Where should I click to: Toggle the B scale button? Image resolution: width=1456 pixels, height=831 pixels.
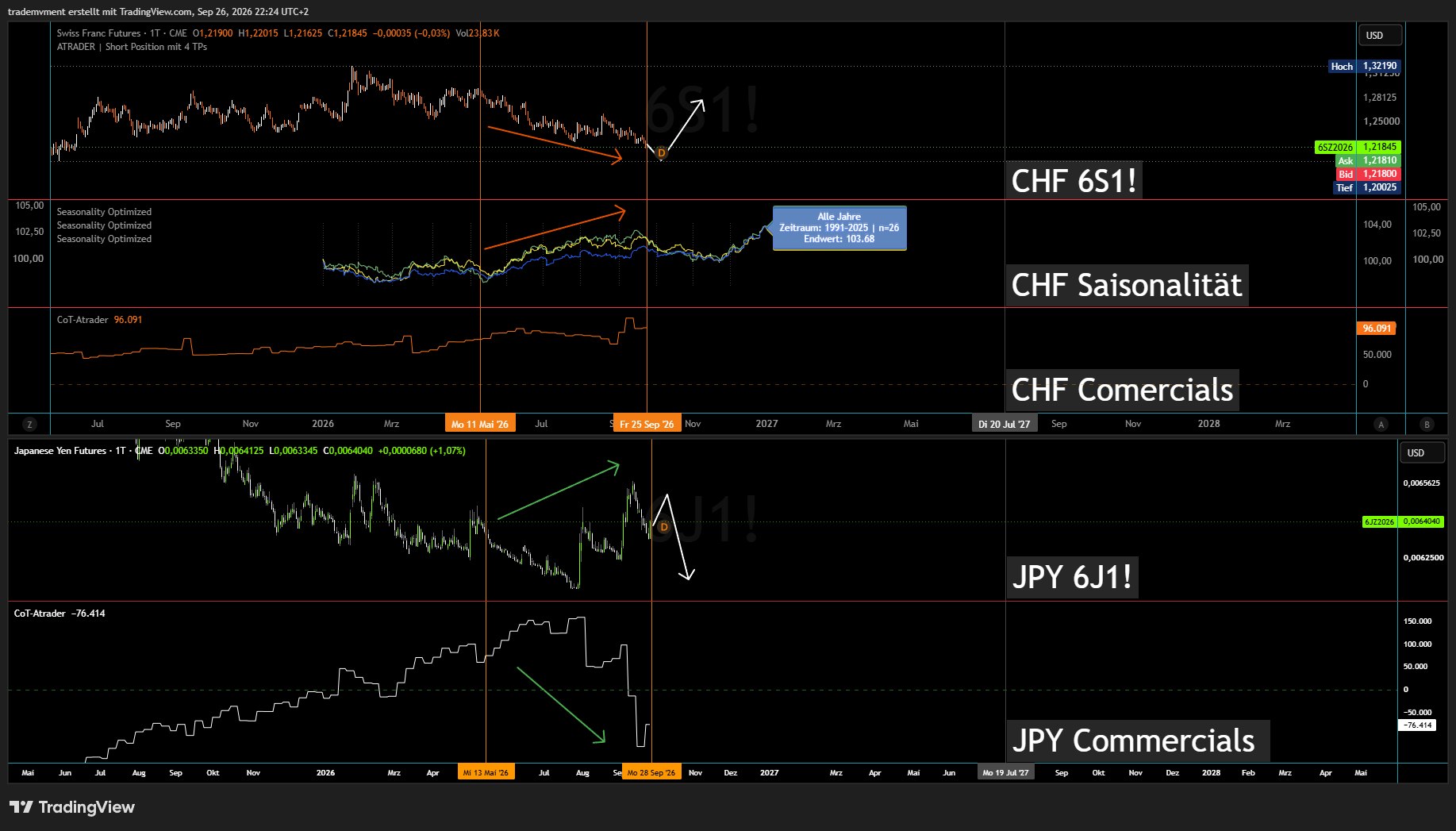1427,425
